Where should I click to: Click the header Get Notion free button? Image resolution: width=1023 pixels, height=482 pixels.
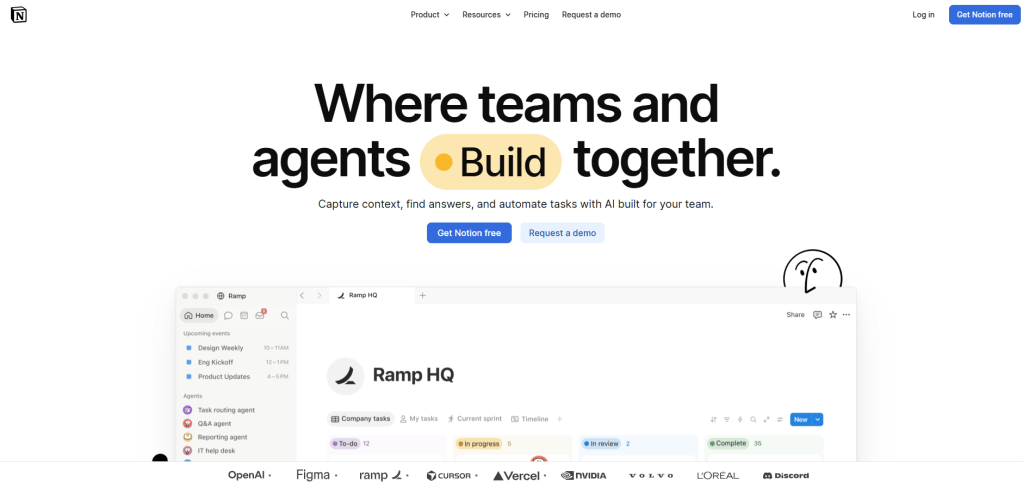[x=985, y=14]
